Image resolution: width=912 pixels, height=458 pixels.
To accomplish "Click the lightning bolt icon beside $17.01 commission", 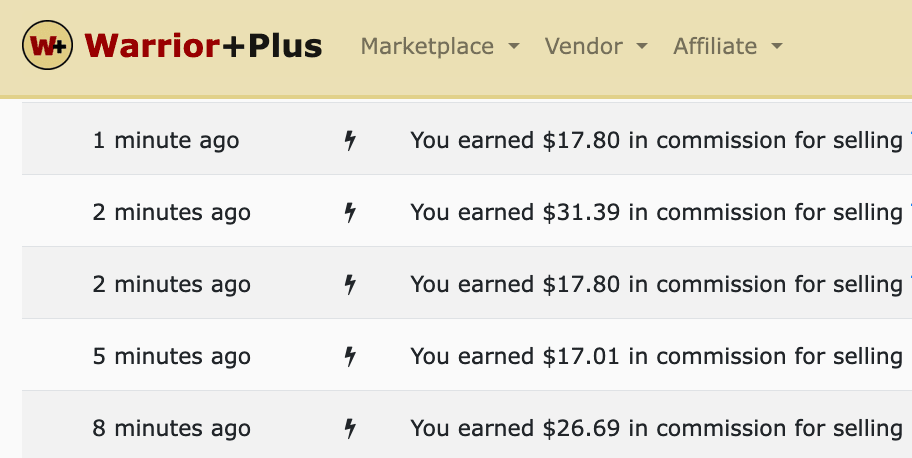I will [350, 356].
